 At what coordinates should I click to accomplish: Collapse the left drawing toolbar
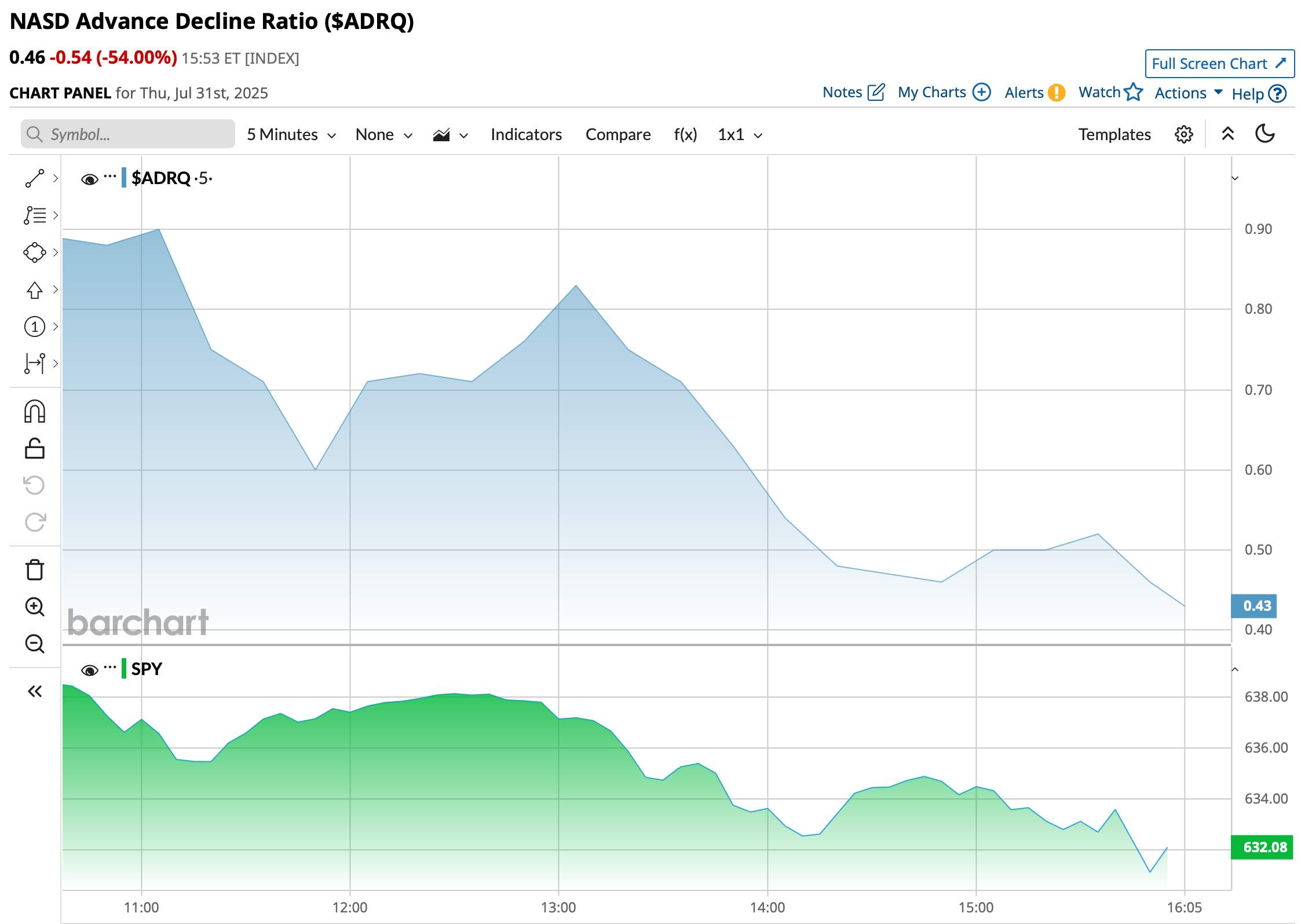coord(35,691)
